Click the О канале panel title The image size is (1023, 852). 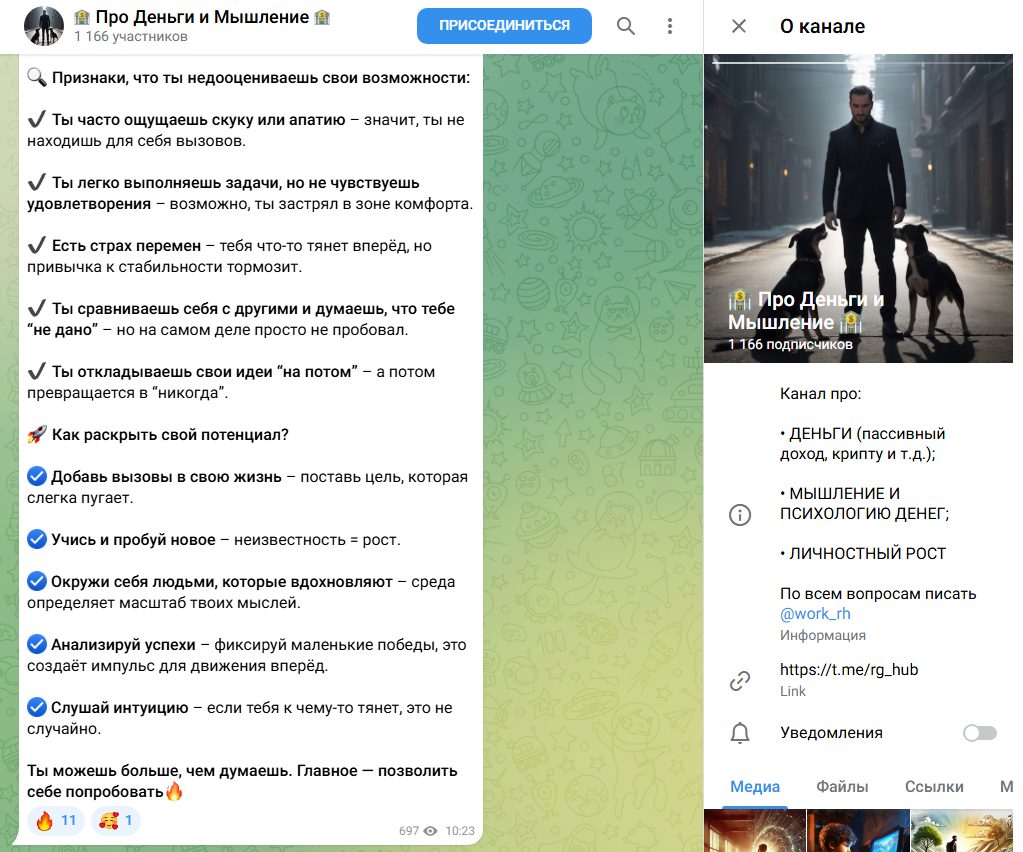coord(822,26)
